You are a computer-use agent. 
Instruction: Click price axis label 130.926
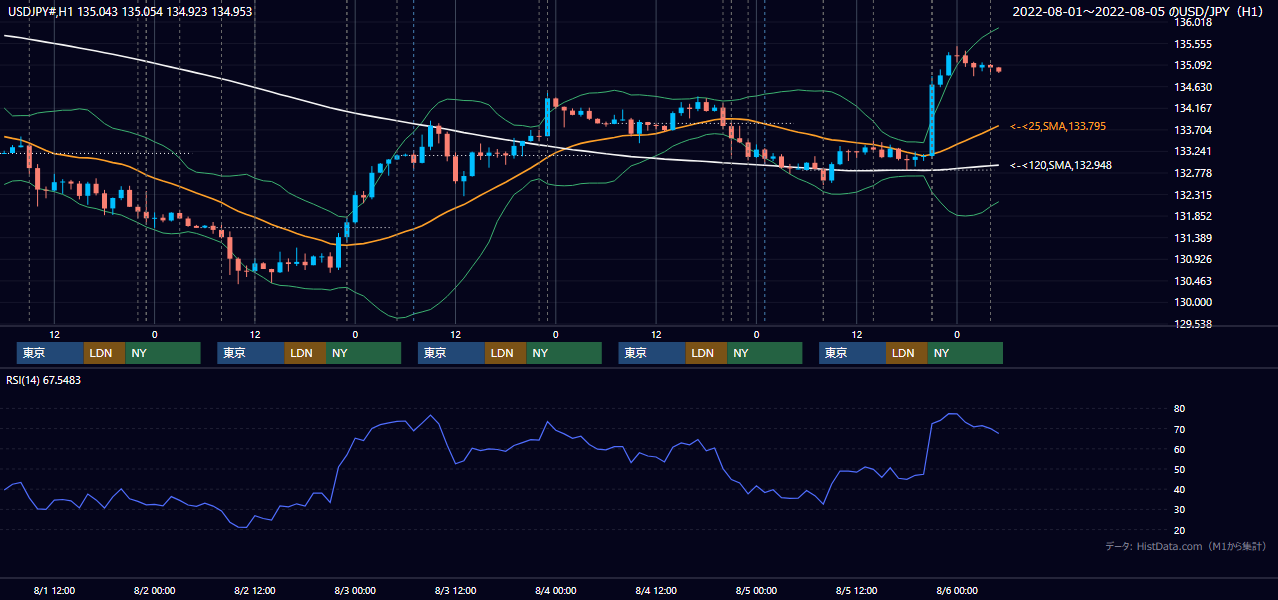point(1194,259)
